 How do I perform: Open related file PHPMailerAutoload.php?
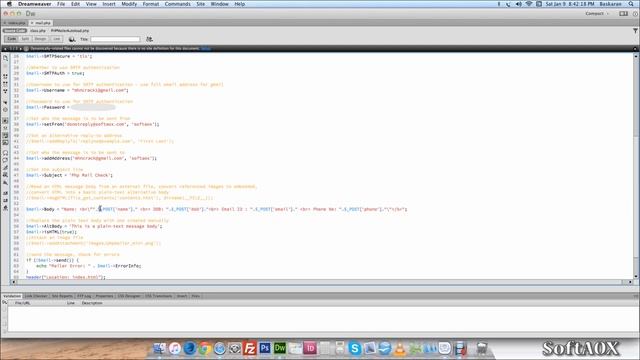coord(70,31)
